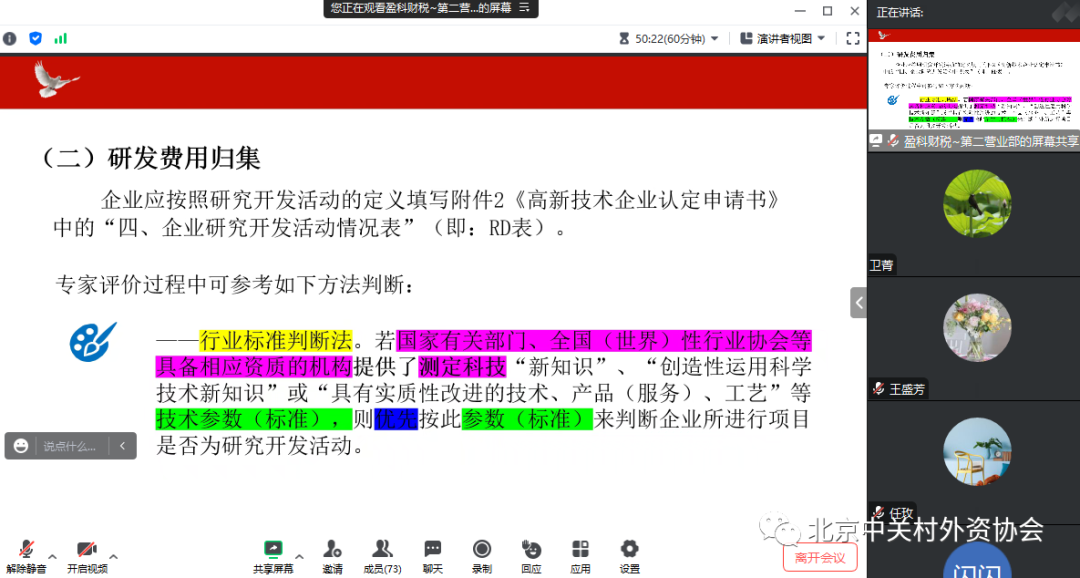Select the shared screen thumbnail in the side panel
The height and width of the screenshot is (578, 1080).
[x=973, y=79]
